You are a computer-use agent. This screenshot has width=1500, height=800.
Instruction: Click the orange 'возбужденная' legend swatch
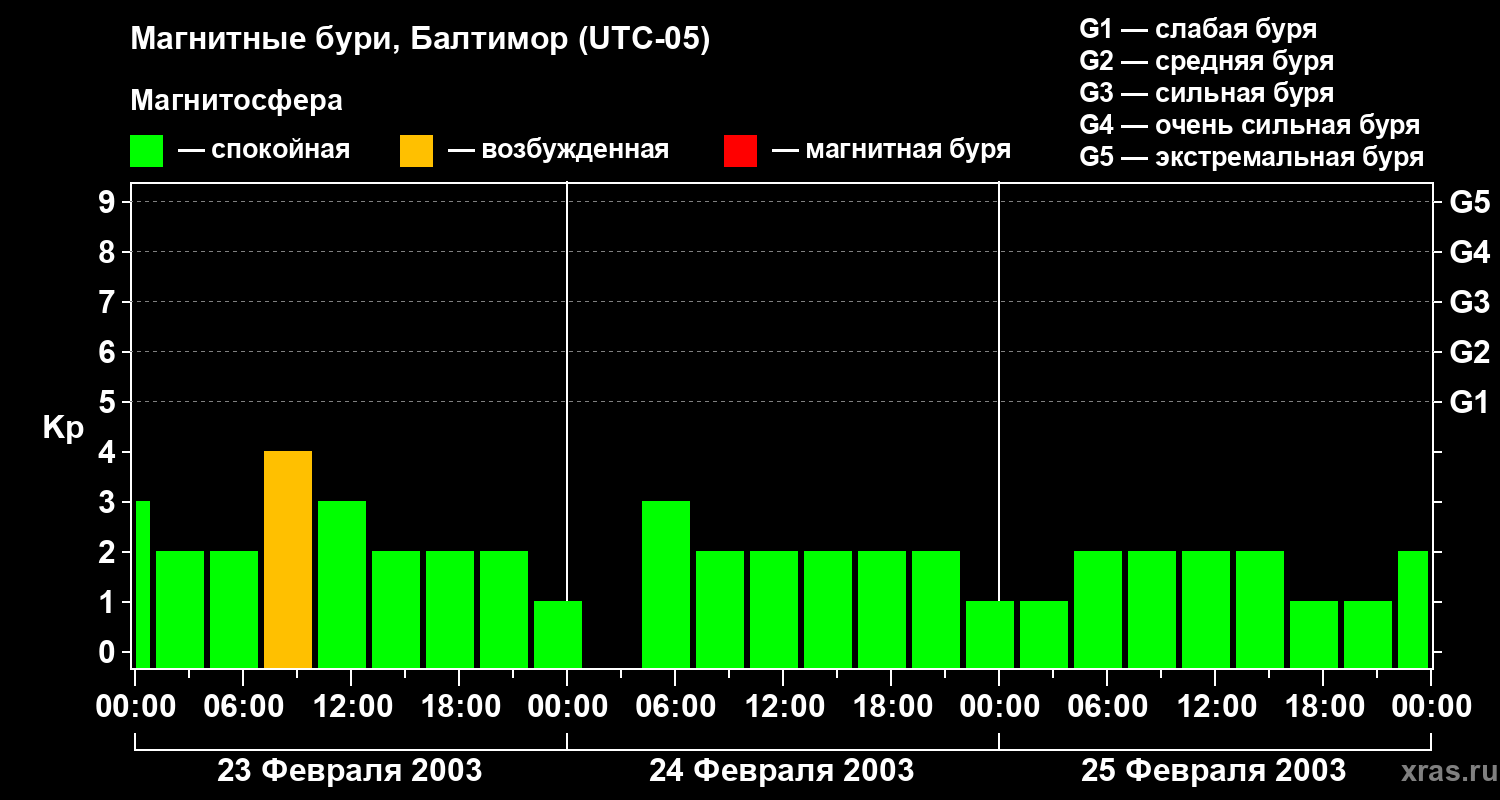[x=417, y=151]
